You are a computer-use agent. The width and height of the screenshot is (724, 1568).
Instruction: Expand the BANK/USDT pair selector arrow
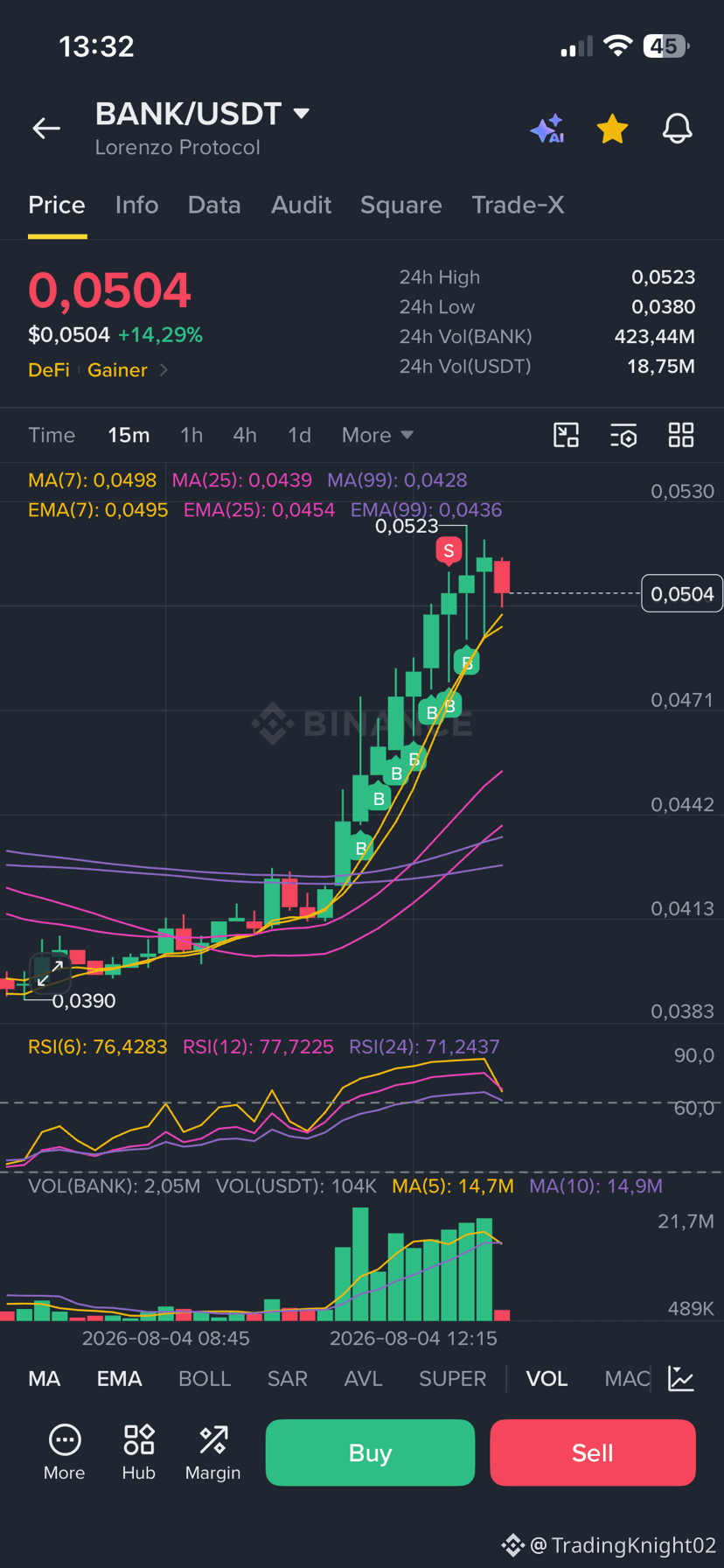[x=302, y=114]
